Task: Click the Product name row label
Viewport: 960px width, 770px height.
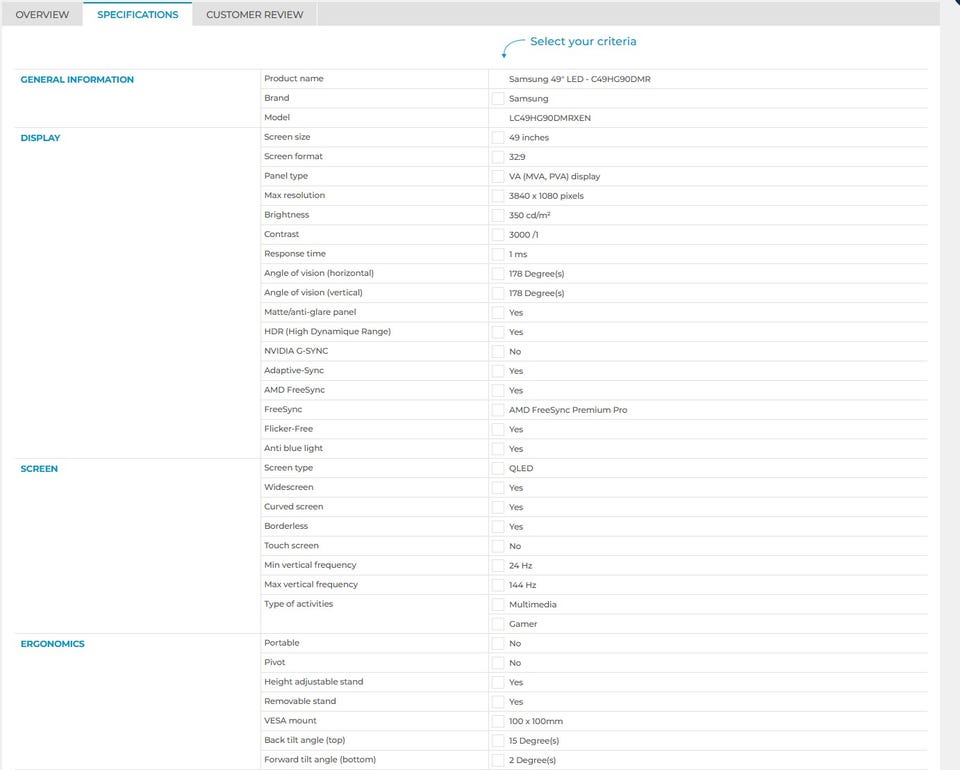Action: click(x=294, y=78)
